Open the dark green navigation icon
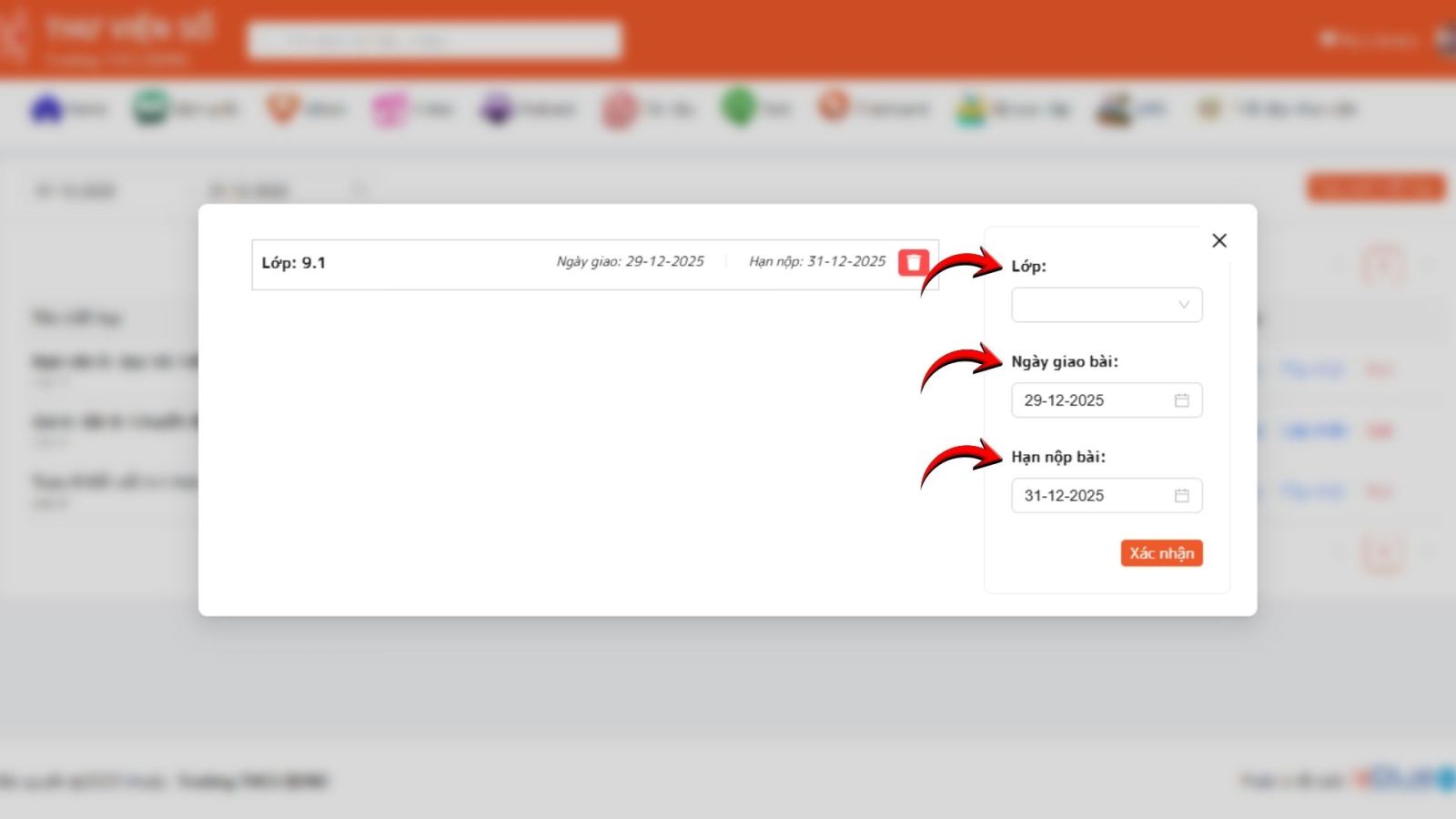 (x=150, y=108)
